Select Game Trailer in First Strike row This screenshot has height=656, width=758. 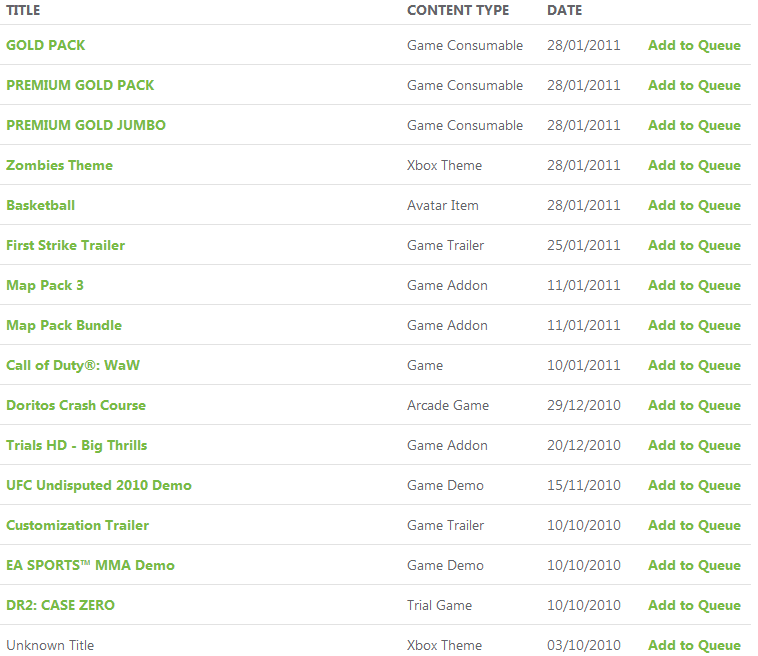point(445,245)
